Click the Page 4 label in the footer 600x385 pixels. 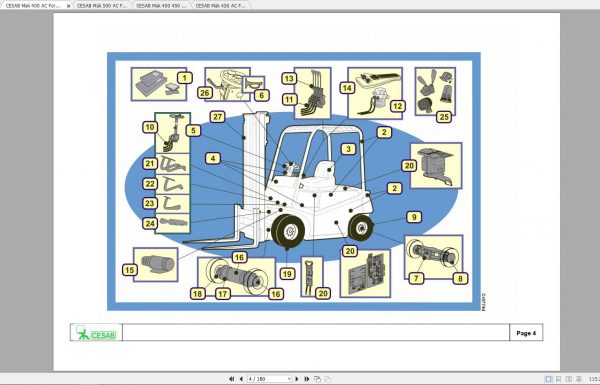click(x=526, y=333)
